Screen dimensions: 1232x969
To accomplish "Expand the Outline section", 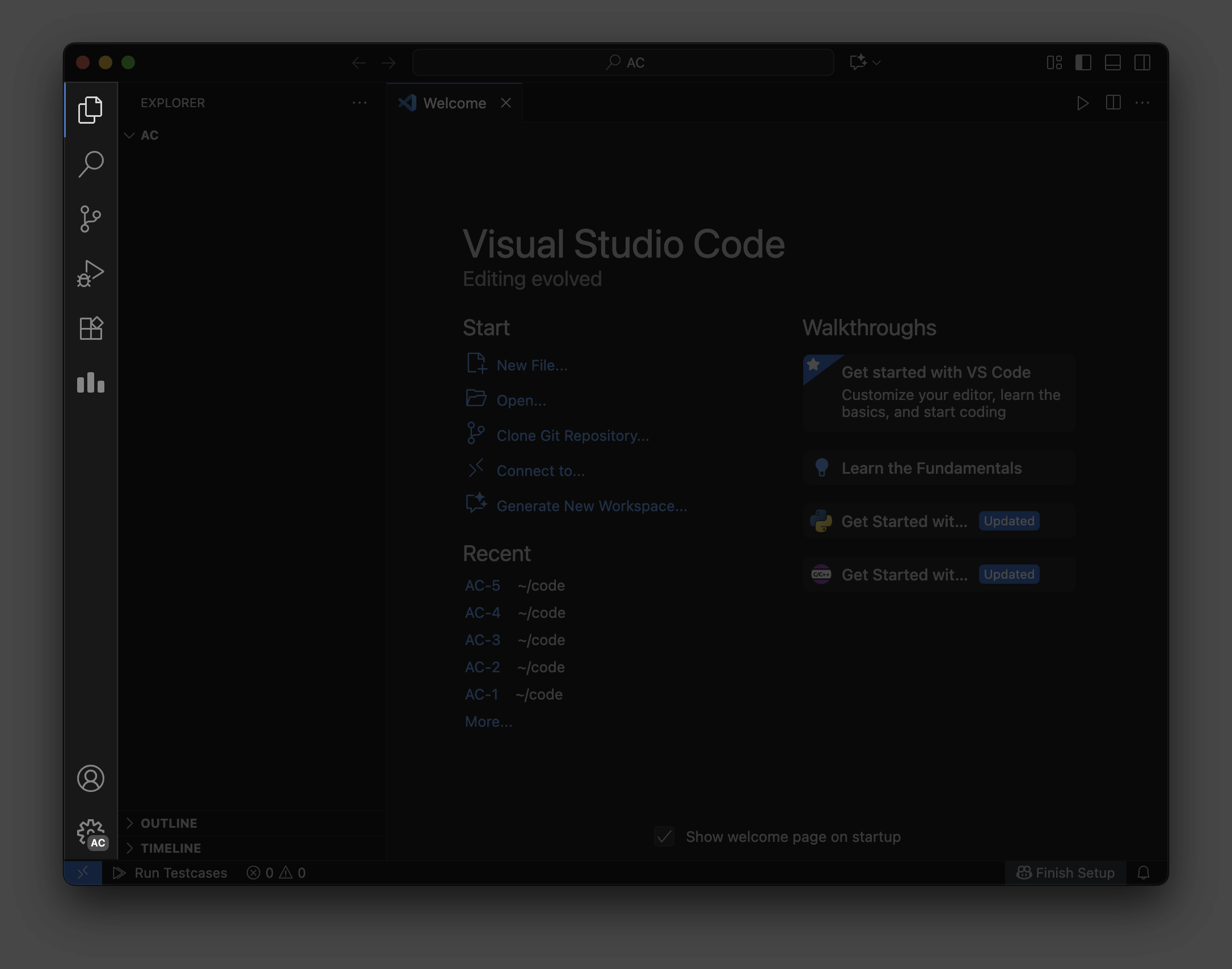I will point(168,823).
